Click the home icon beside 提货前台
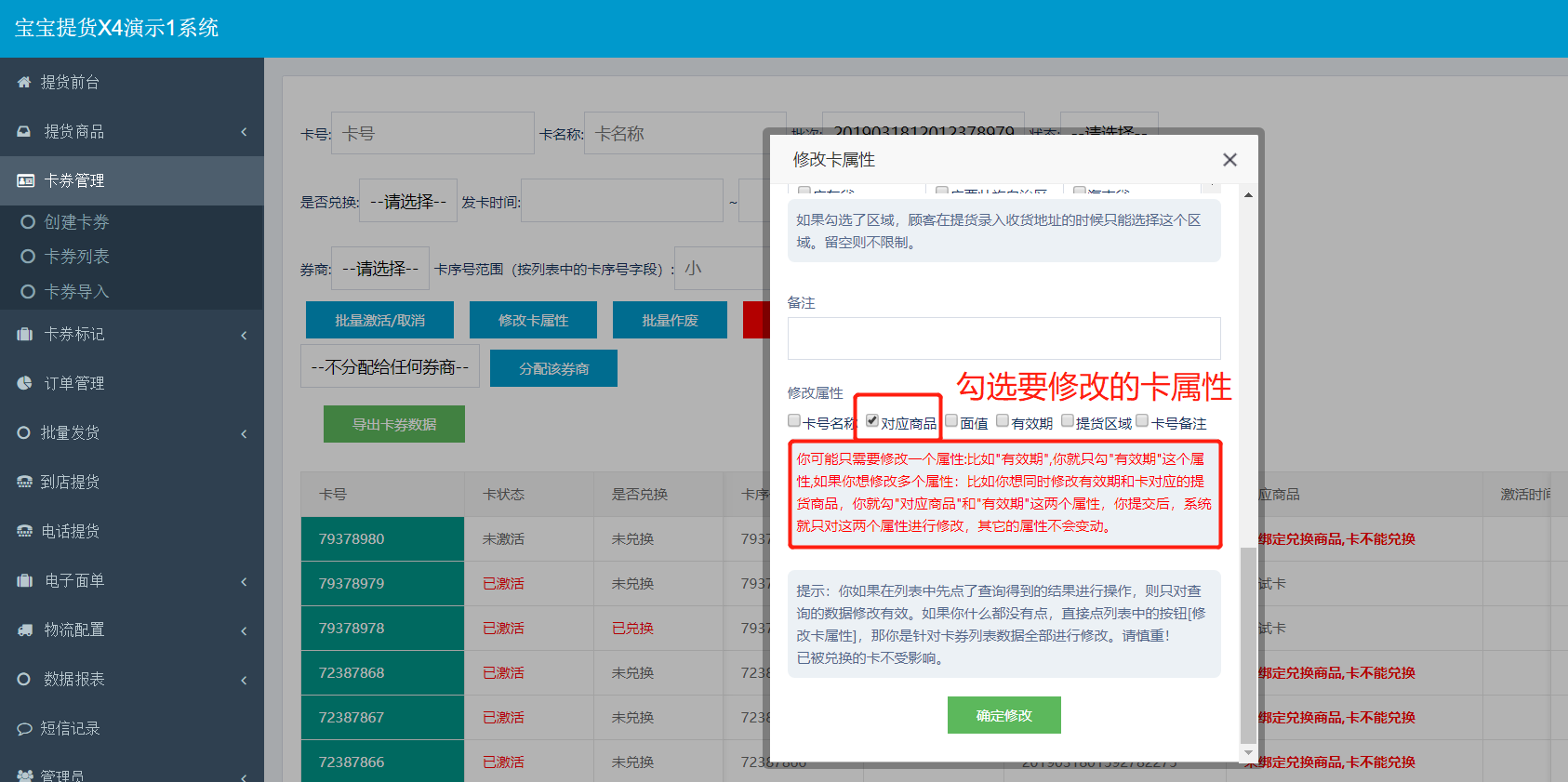Screen dimensions: 1568x782 (24, 83)
